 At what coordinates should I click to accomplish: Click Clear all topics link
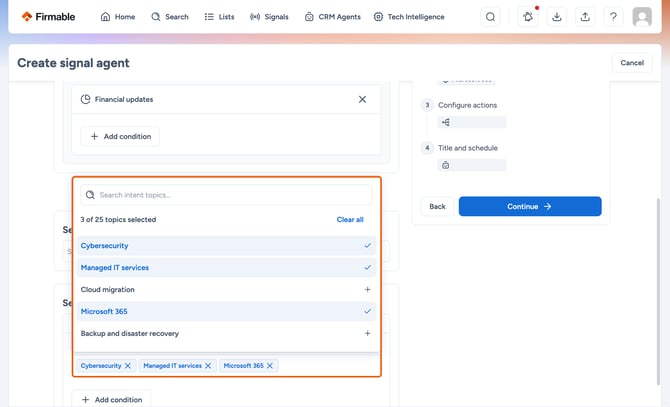(350, 220)
